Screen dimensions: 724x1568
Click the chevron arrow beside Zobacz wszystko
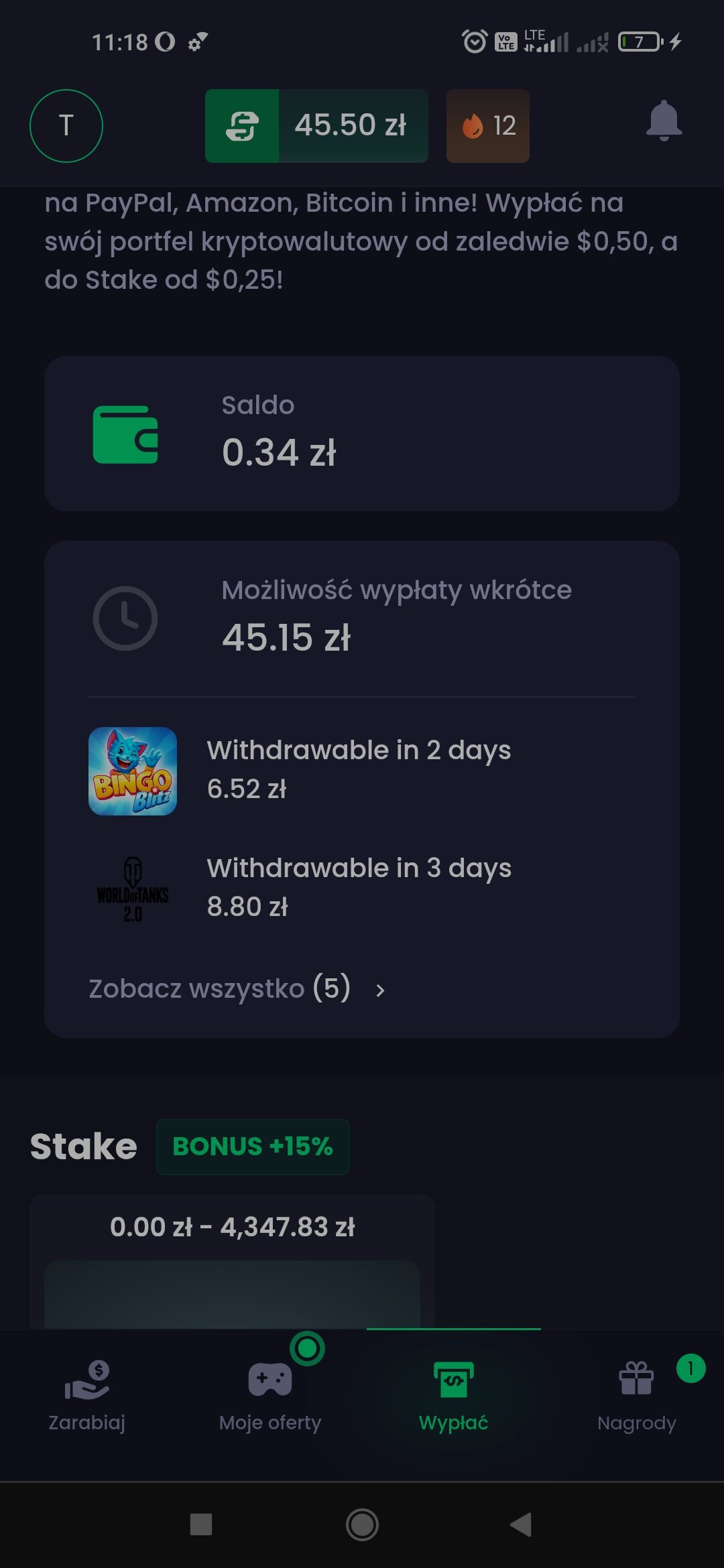[380, 990]
